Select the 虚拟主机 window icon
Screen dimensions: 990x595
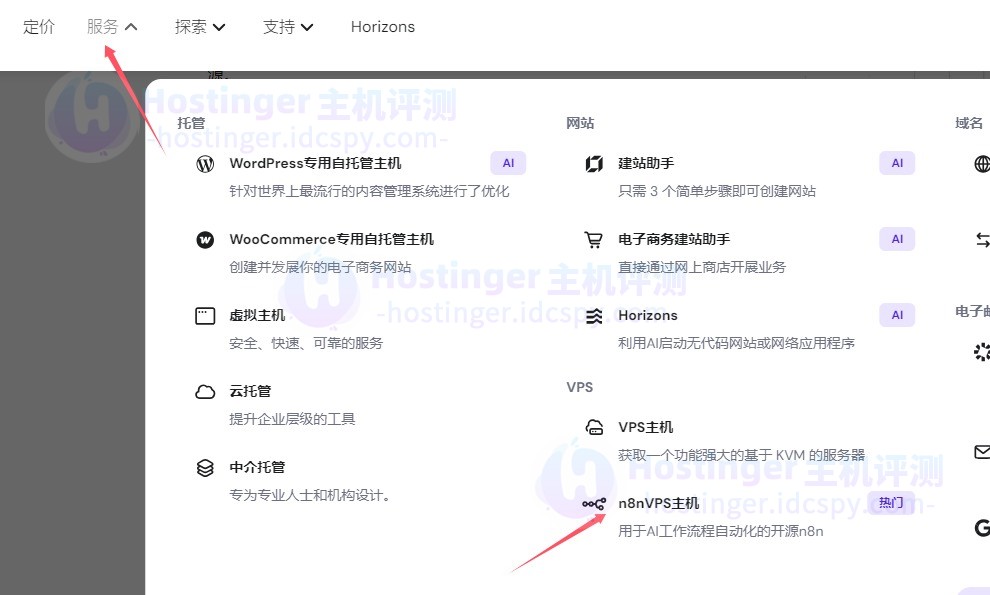click(x=205, y=316)
